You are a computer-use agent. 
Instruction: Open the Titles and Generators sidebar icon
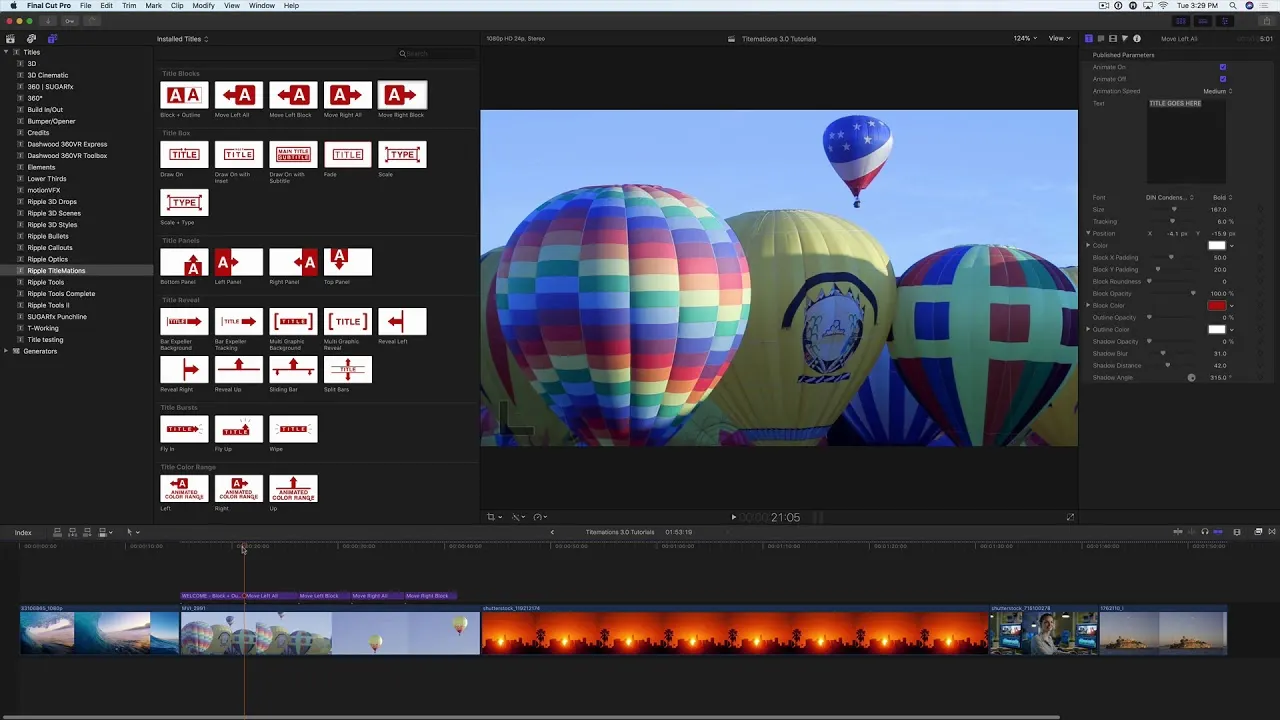pos(52,39)
